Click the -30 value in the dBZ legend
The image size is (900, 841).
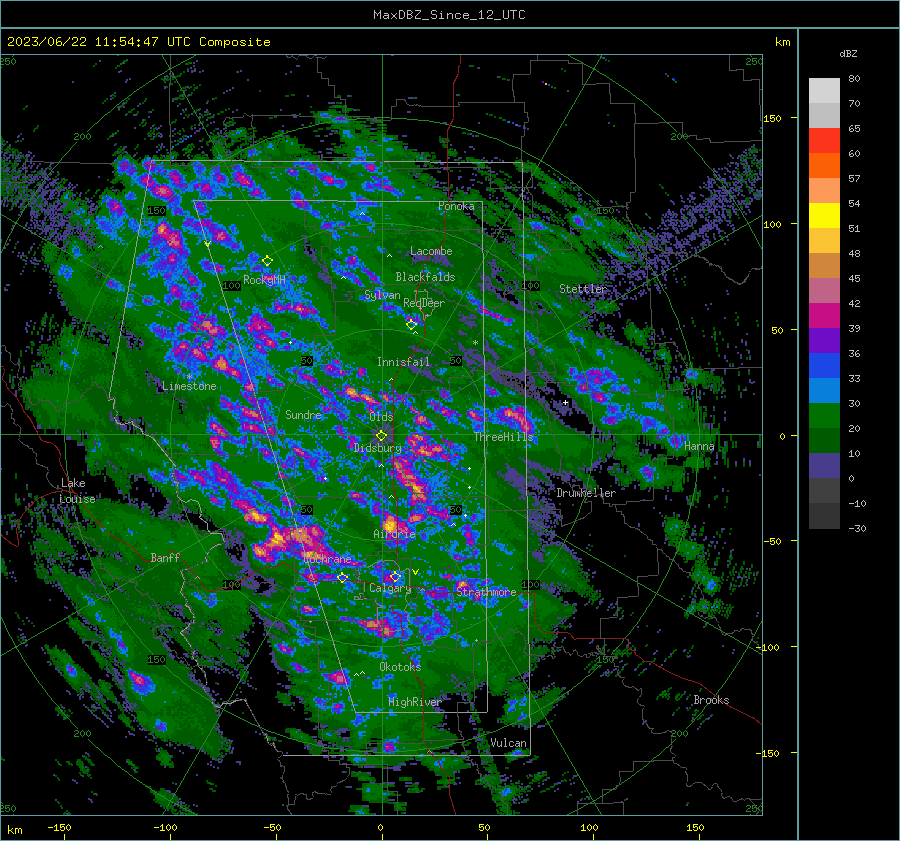click(857, 528)
